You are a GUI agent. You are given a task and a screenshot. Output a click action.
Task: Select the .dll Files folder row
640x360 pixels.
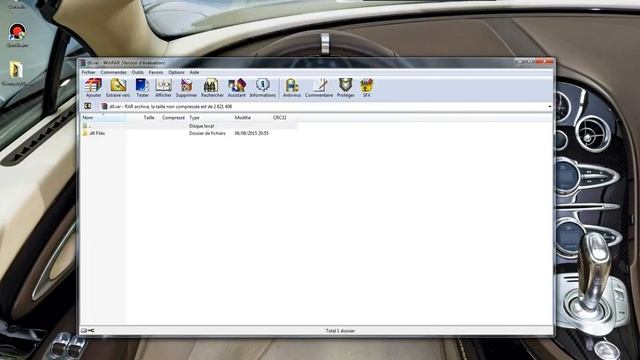pyautogui.click(x=189, y=133)
